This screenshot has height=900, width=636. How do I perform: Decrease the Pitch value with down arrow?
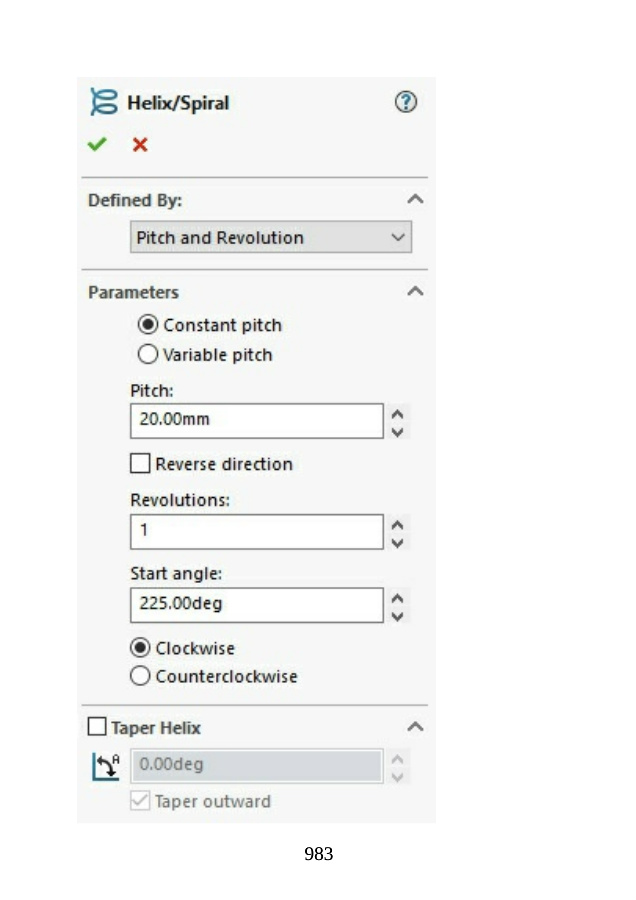(398, 431)
